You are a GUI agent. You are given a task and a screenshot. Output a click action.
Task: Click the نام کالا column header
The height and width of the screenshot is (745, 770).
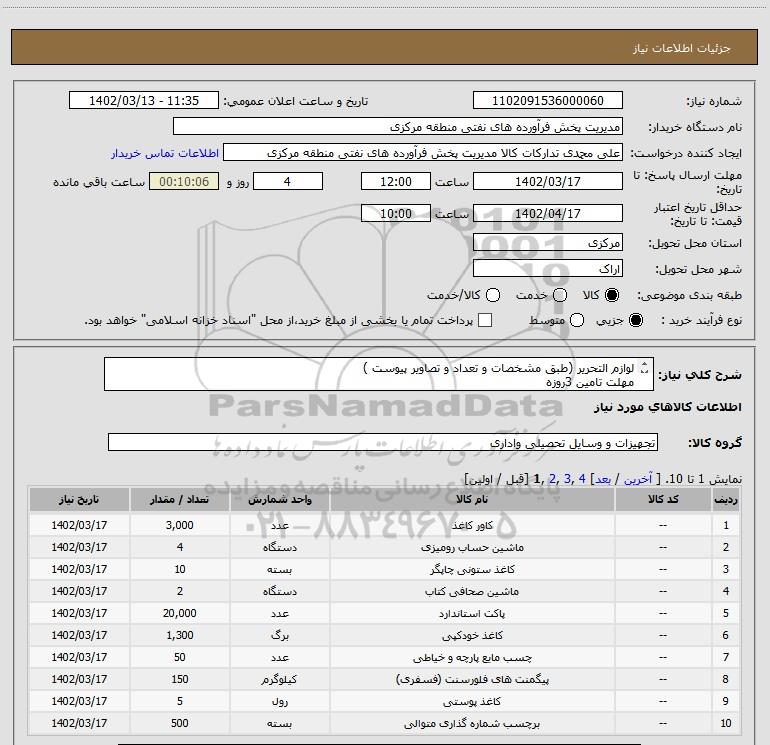pyautogui.click(x=472, y=499)
